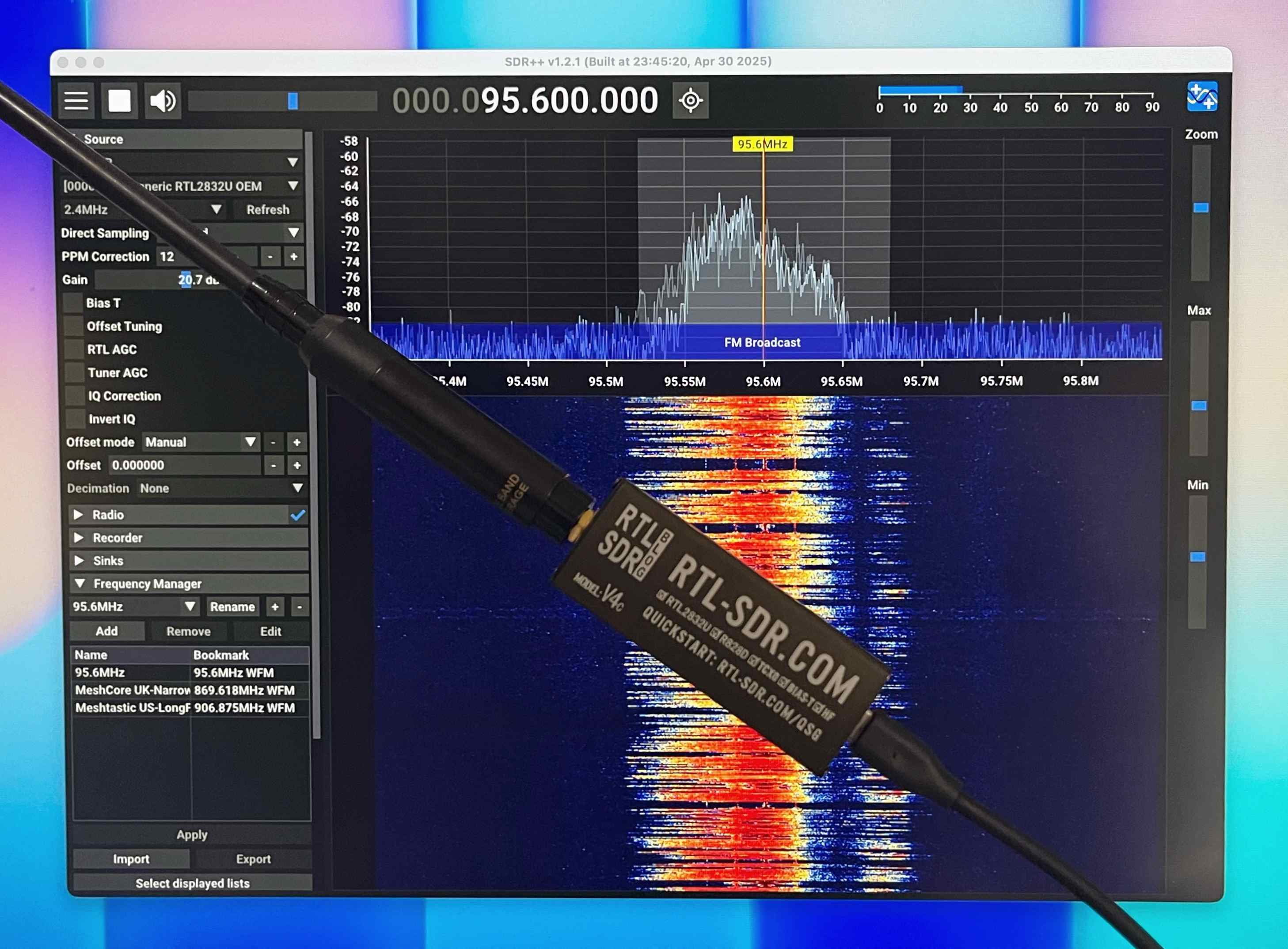Image resolution: width=1288 pixels, height=949 pixels.
Task: Enable the Tuner AGC checkbox
Action: pyautogui.click(x=75, y=372)
